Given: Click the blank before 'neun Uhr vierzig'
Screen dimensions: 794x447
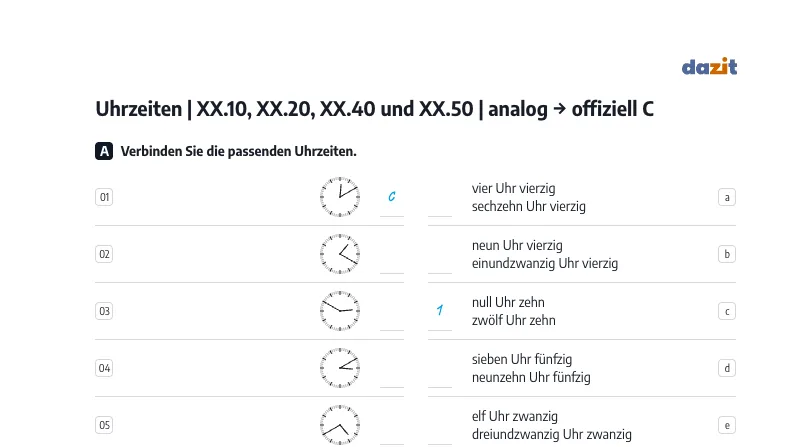Looking at the screenshot, I should [440, 262].
